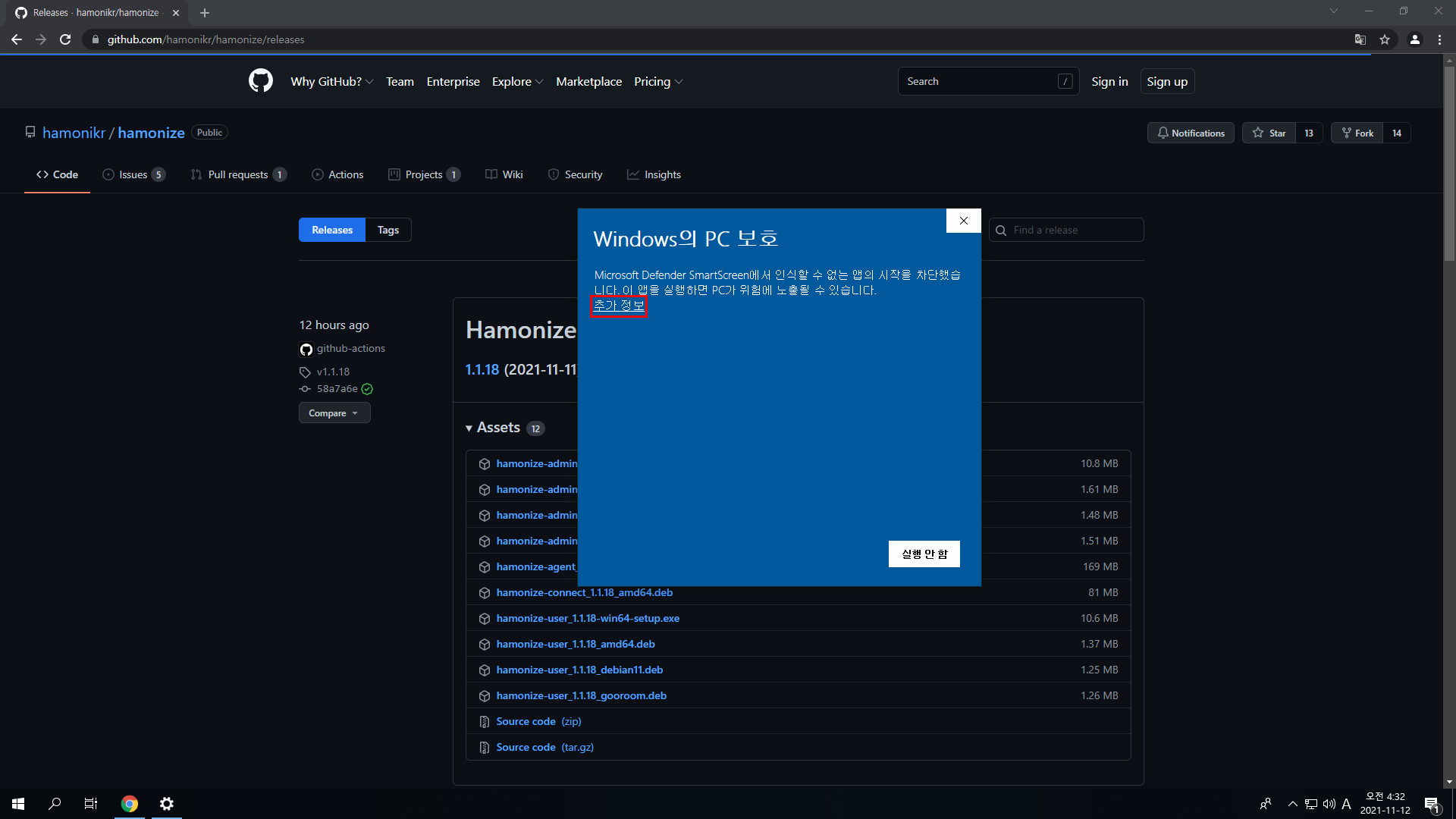Show hidden system tray icons
Image resolution: width=1456 pixels, height=819 pixels.
tap(1293, 804)
